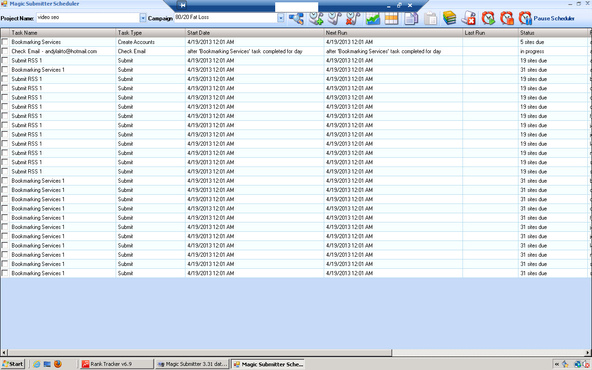
Task: Launch Internet Explorer from quick launch
Action: 37,364
